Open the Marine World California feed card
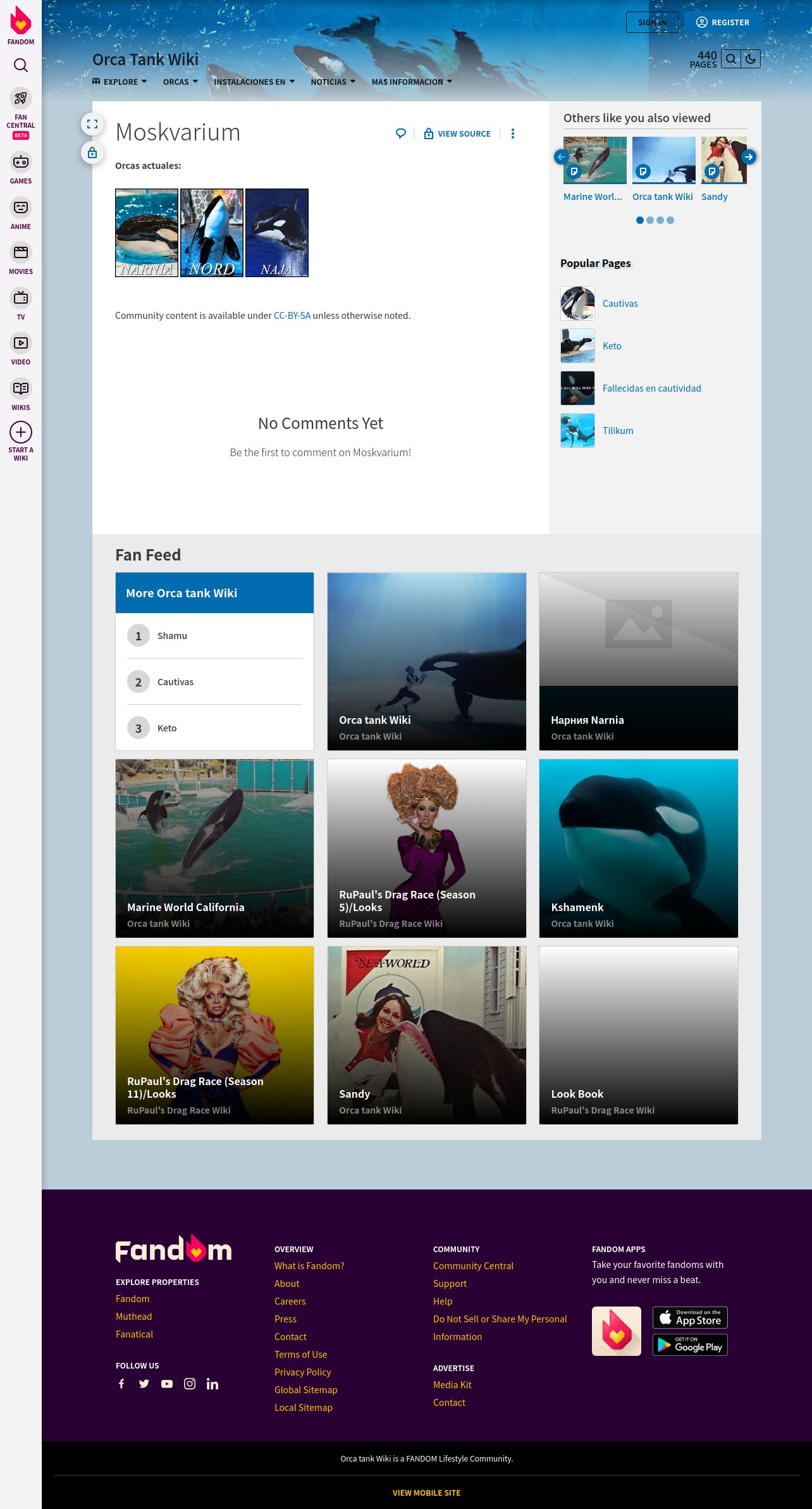This screenshot has height=1509, width=812. [x=214, y=848]
